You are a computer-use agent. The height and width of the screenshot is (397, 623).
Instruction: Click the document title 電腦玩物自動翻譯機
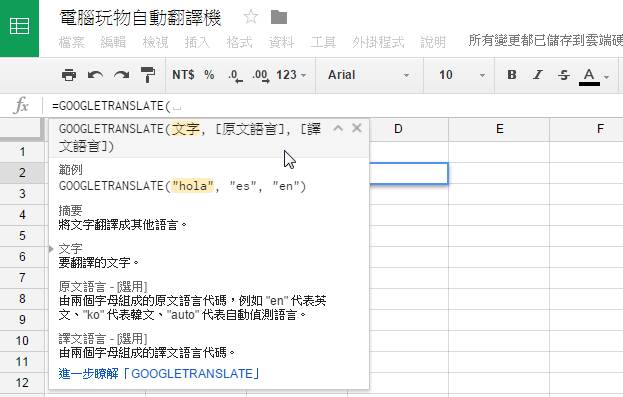tap(140, 18)
